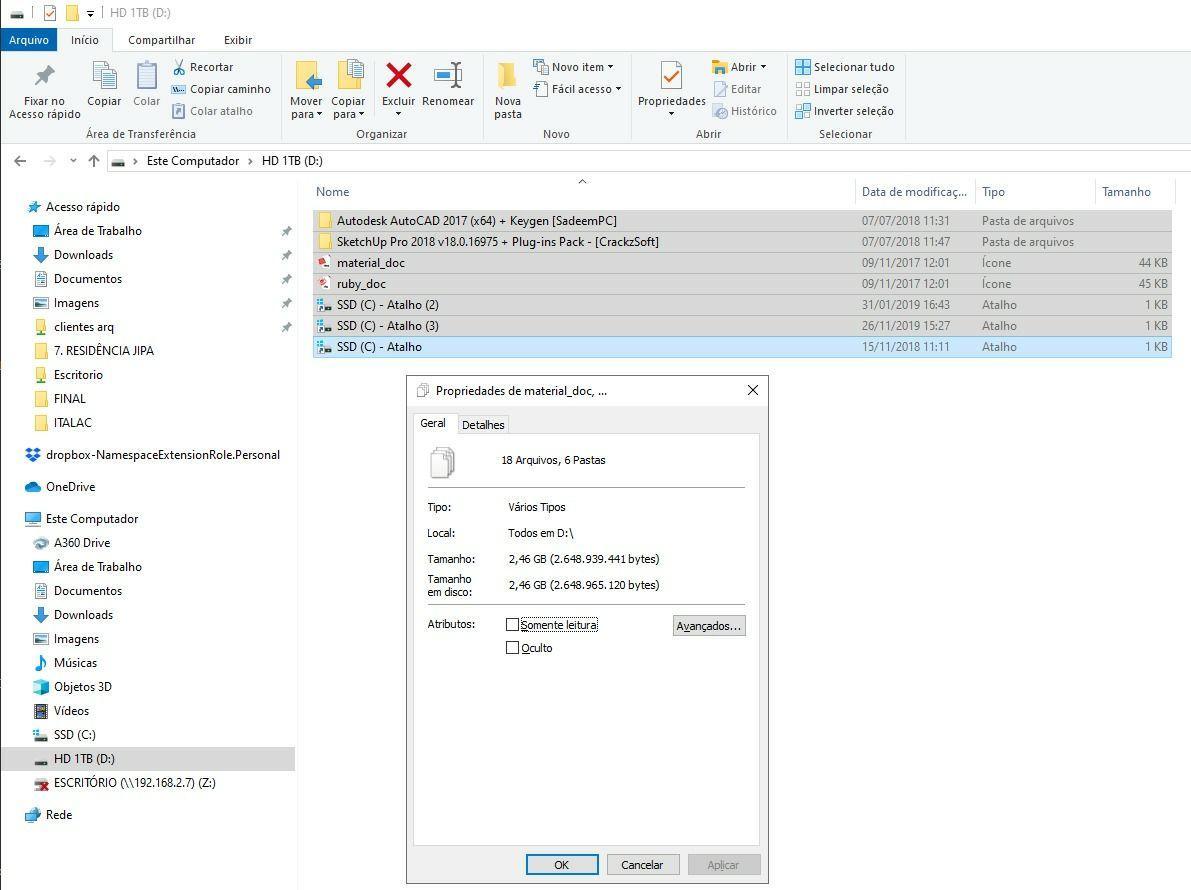The width and height of the screenshot is (1191, 890).
Task: Click OK in the properties dialog
Action: (x=562, y=864)
